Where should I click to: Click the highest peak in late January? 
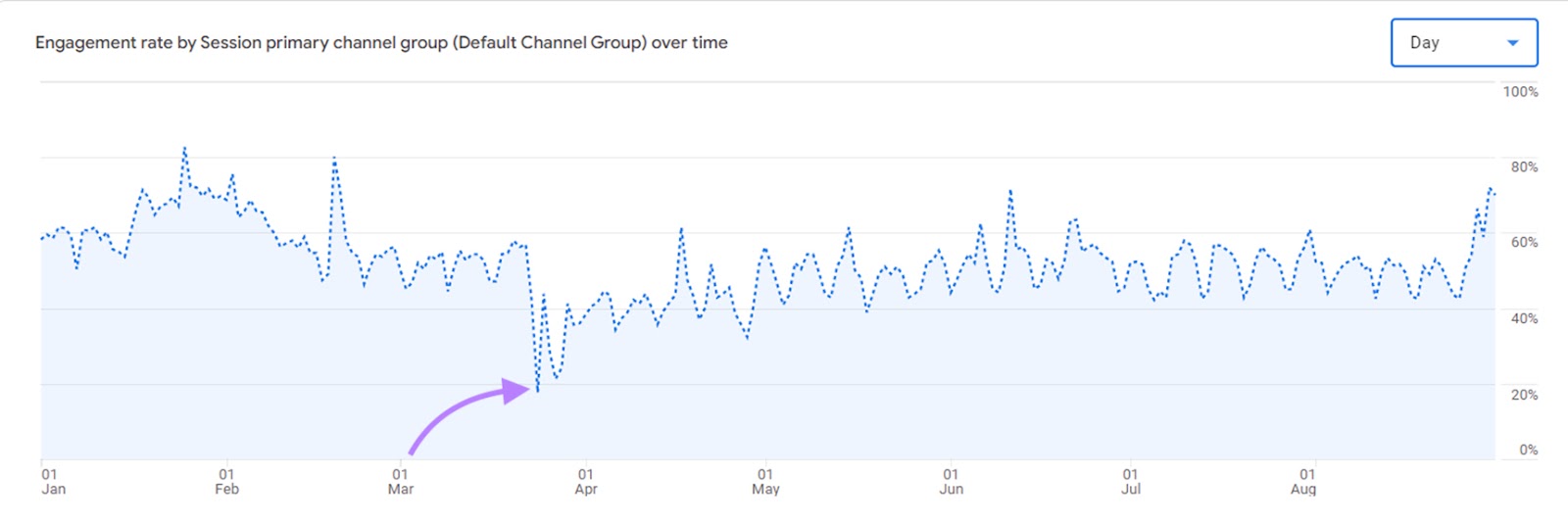click(184, 150)
